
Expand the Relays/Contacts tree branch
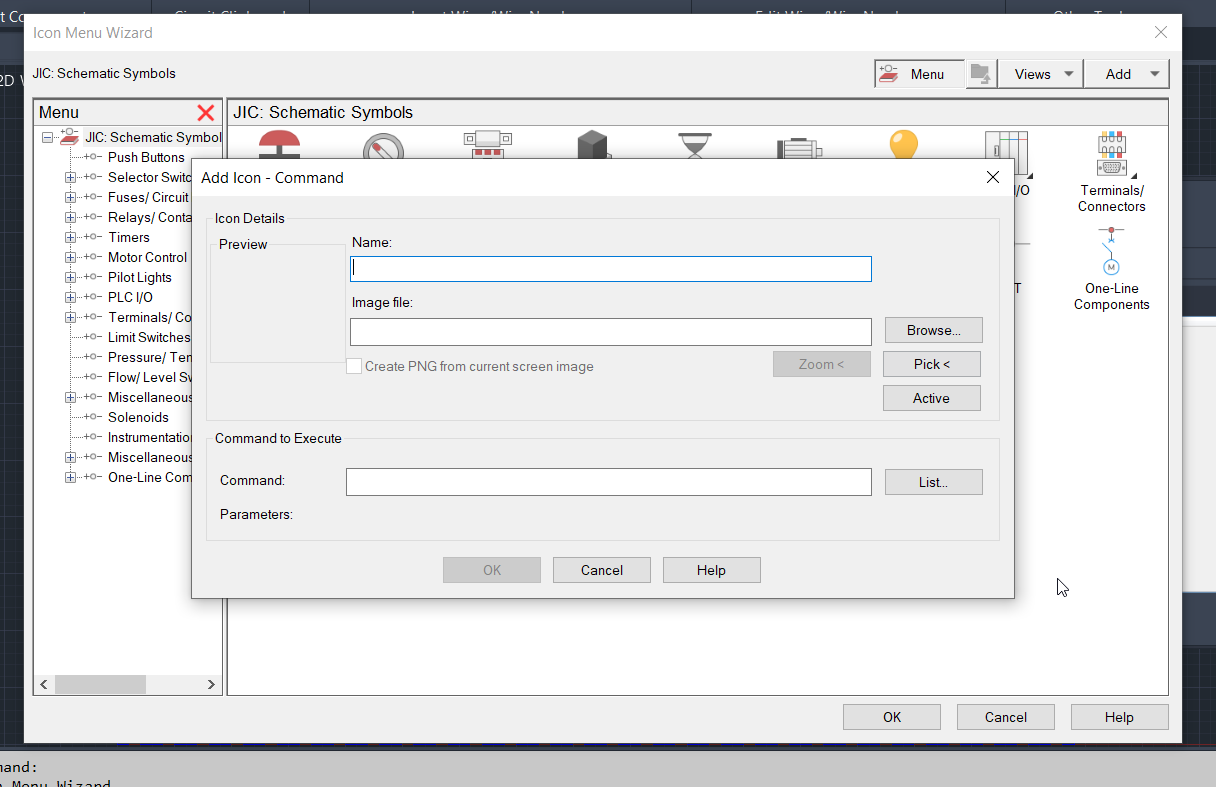click(68, 217)
